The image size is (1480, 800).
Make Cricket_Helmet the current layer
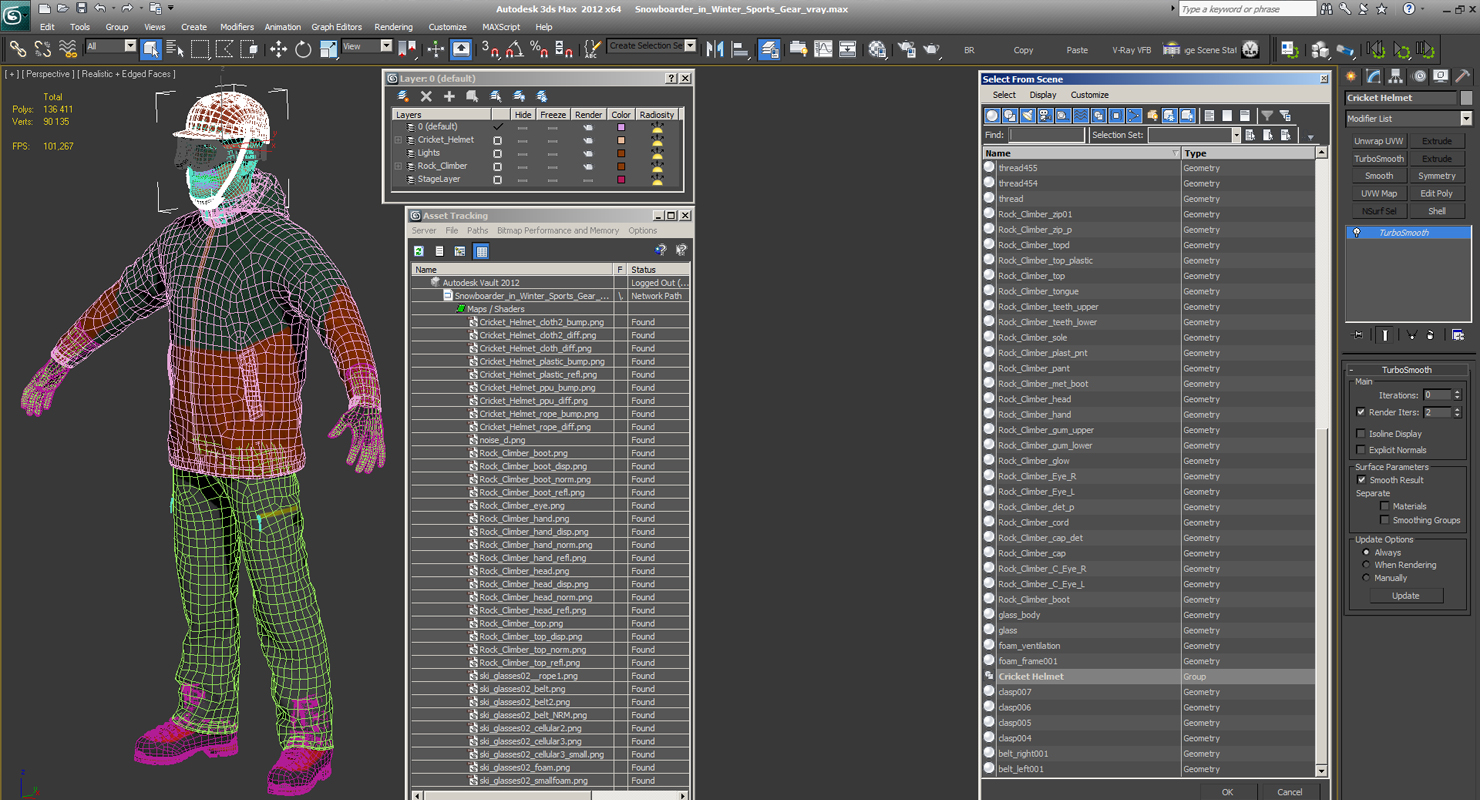point(497,140)
